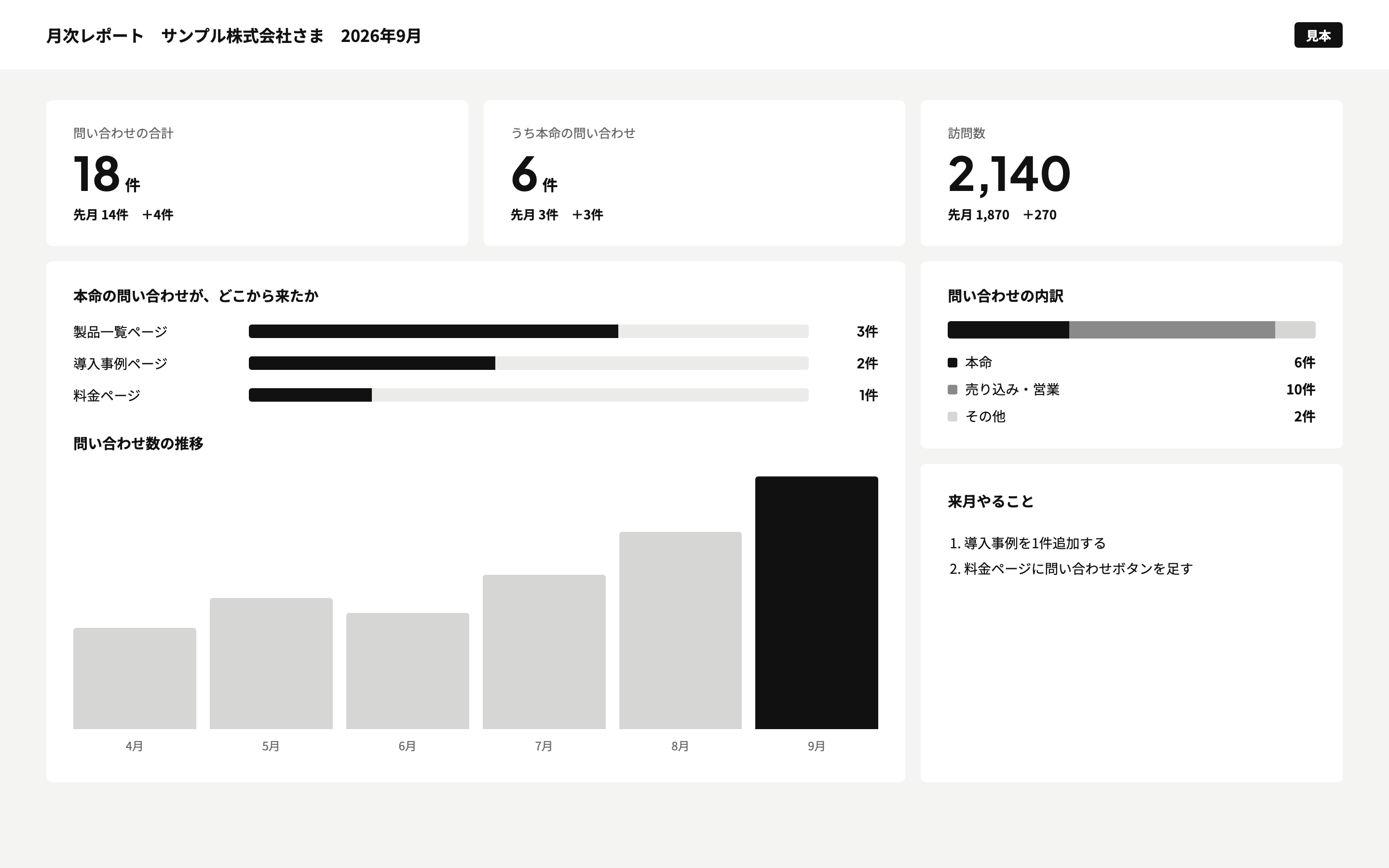The height and width of the screenshot is (868, 1389).
Task: Click the black 本命 segment of stacked bar
Action: (x=1008, y=329)
